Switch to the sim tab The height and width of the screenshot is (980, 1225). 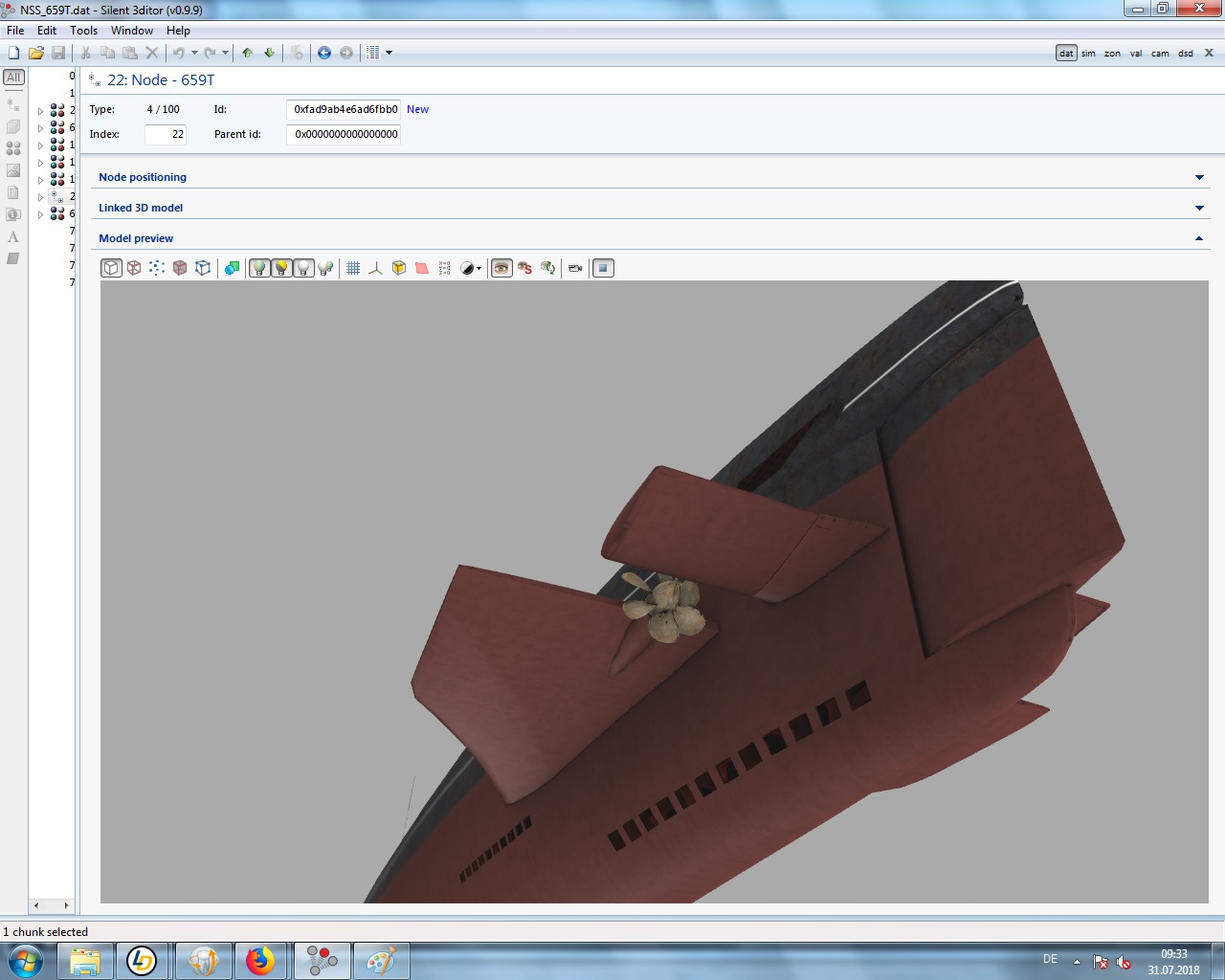coord(1088,54)
